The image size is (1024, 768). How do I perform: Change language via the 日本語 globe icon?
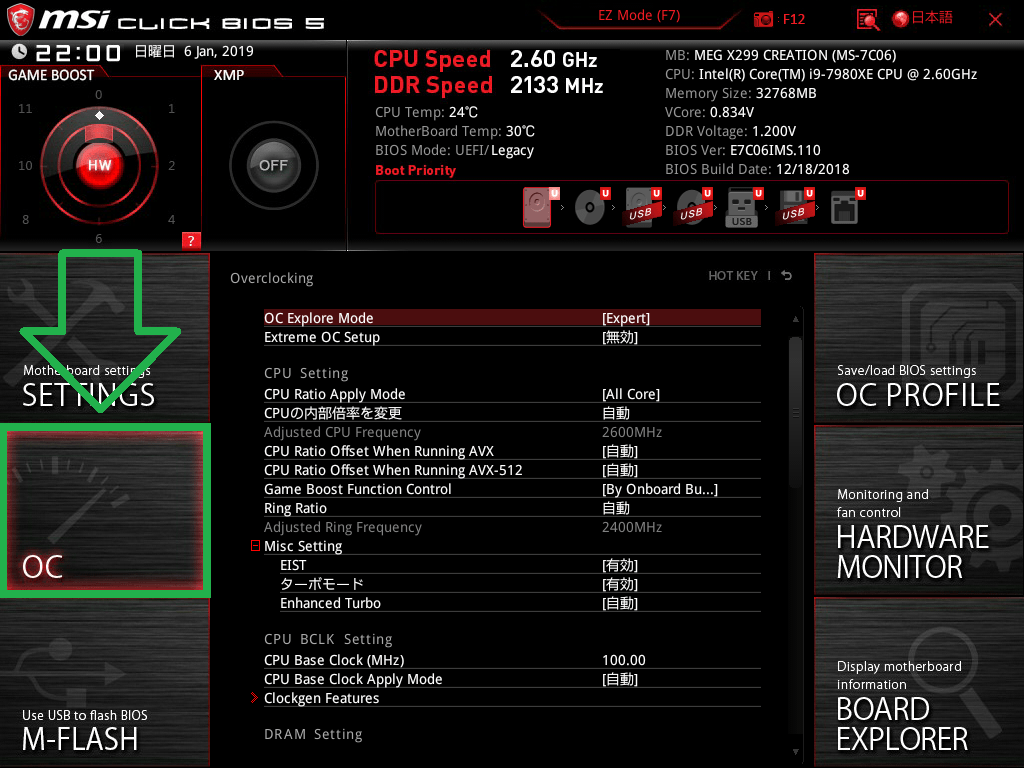pyautogui.click(x=922, y=19)
